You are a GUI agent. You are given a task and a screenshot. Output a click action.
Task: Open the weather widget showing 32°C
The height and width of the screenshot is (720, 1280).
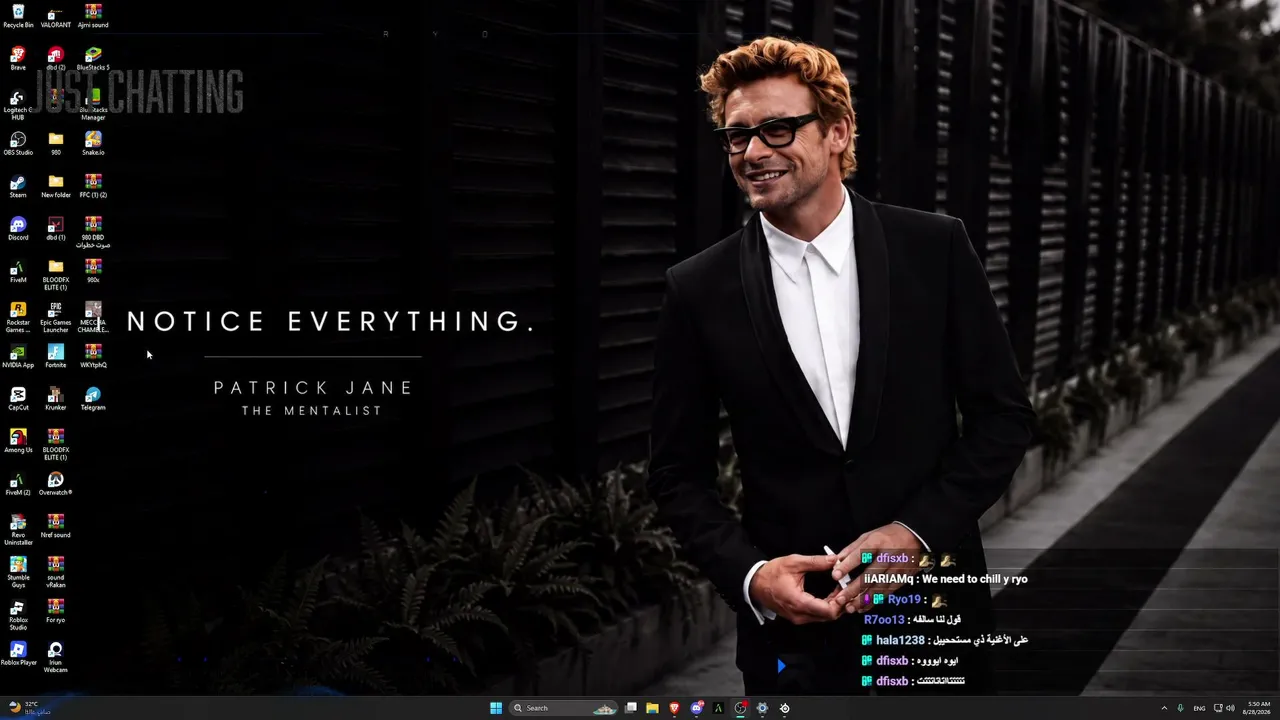coord(28,708)
